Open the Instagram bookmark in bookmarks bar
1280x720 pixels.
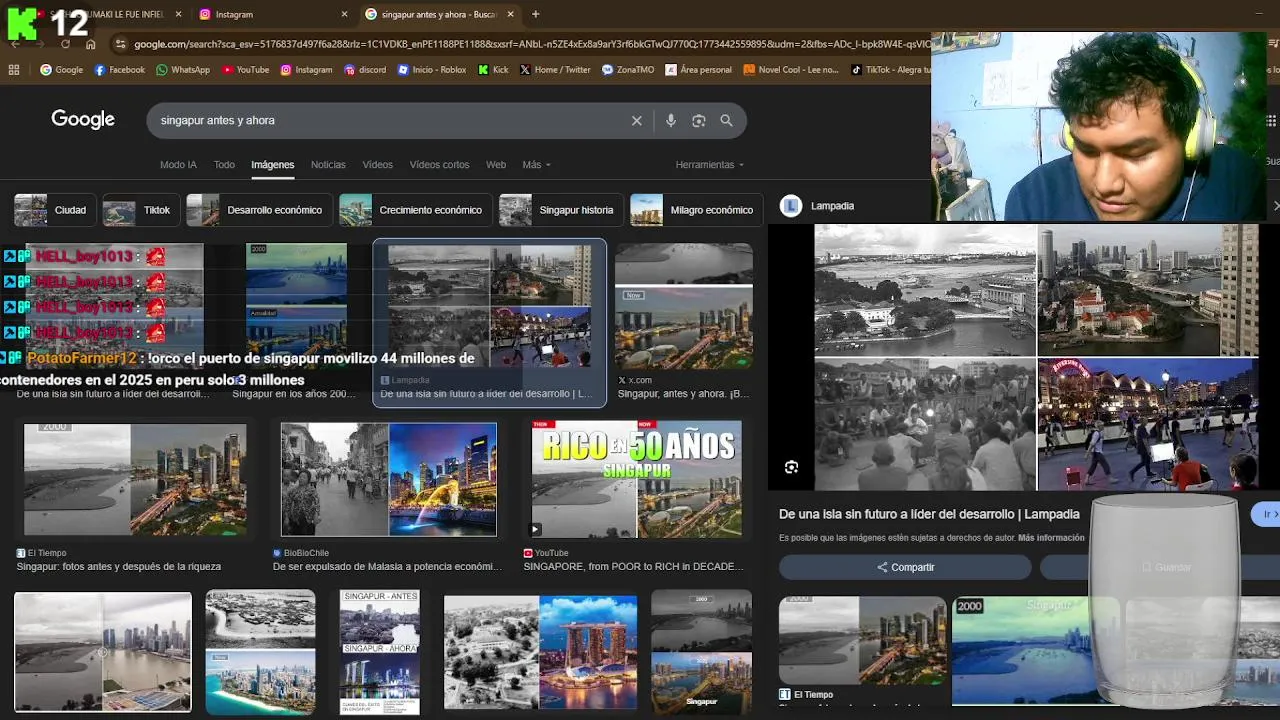306,70
